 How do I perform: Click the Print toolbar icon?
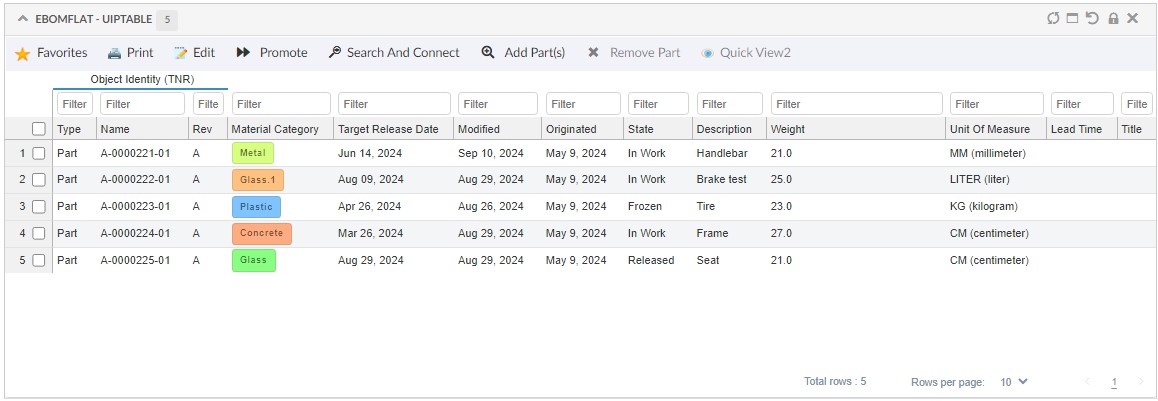click(115, 53)
